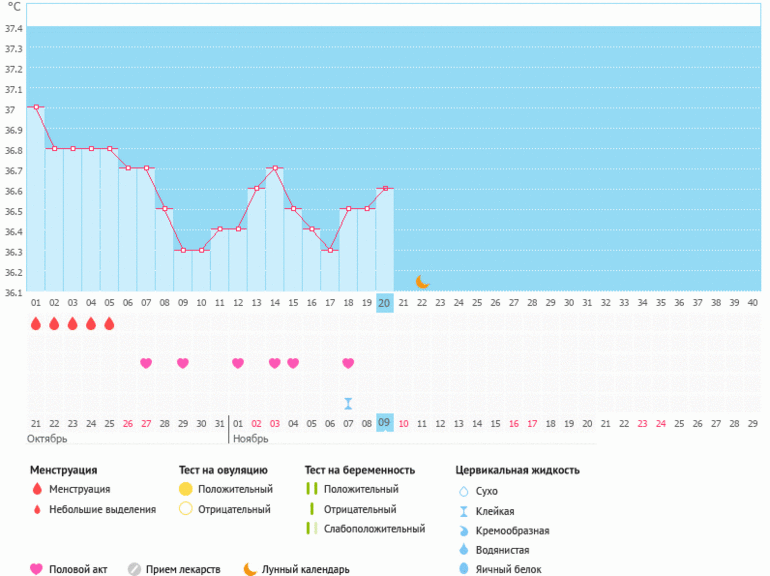
Task: Select the 36.7 peak point on day 14
Action: (274, 168)
